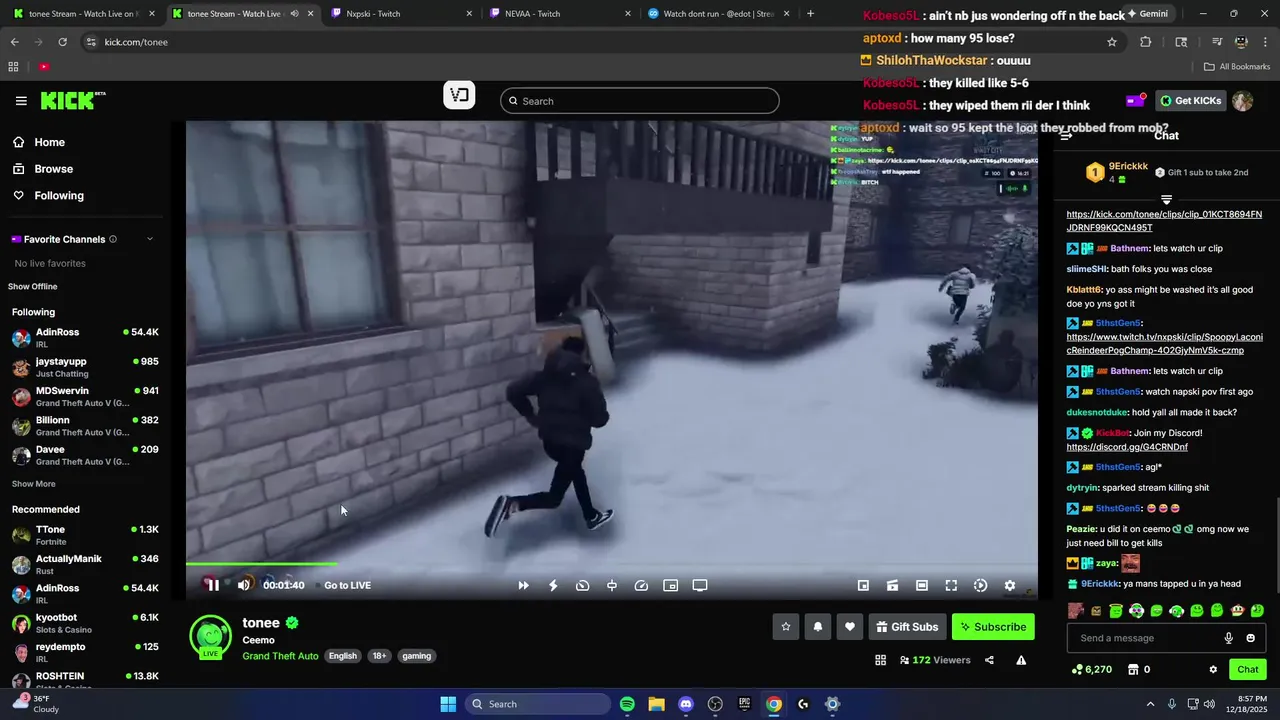The image size is (1280, 720).
Task: Open reydempto recommended channel
Action: click(85, 652)
